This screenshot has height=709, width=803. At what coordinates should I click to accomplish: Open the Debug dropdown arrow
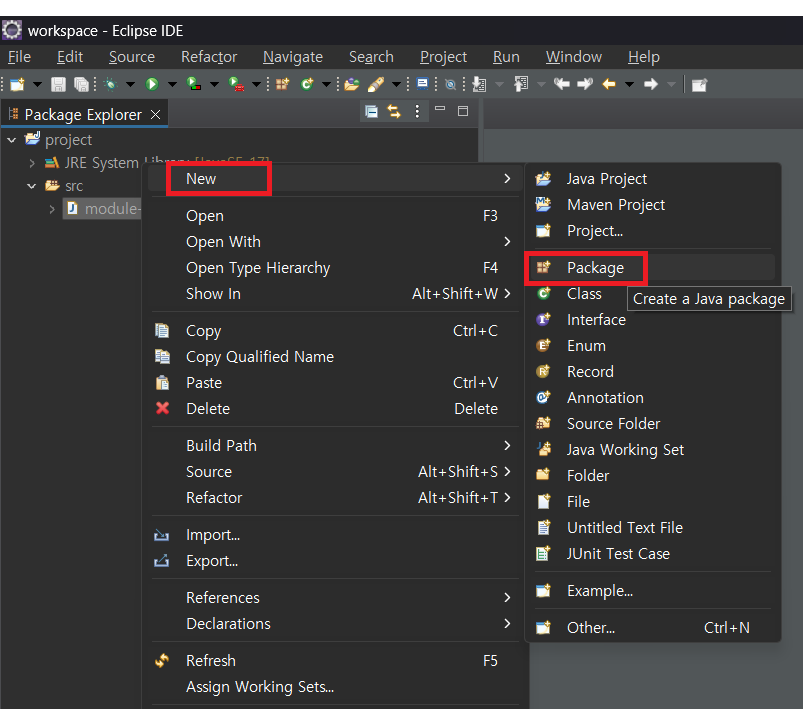pos(131,85)
